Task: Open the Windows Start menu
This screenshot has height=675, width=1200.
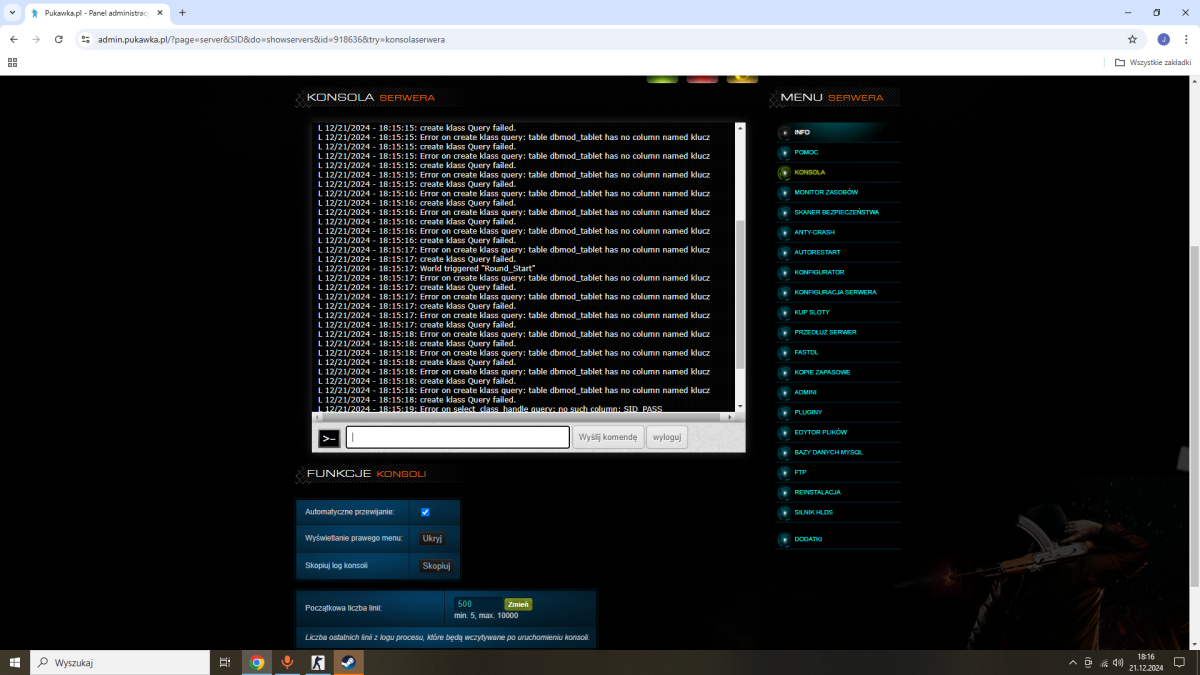Action: [x=14, y=662]
